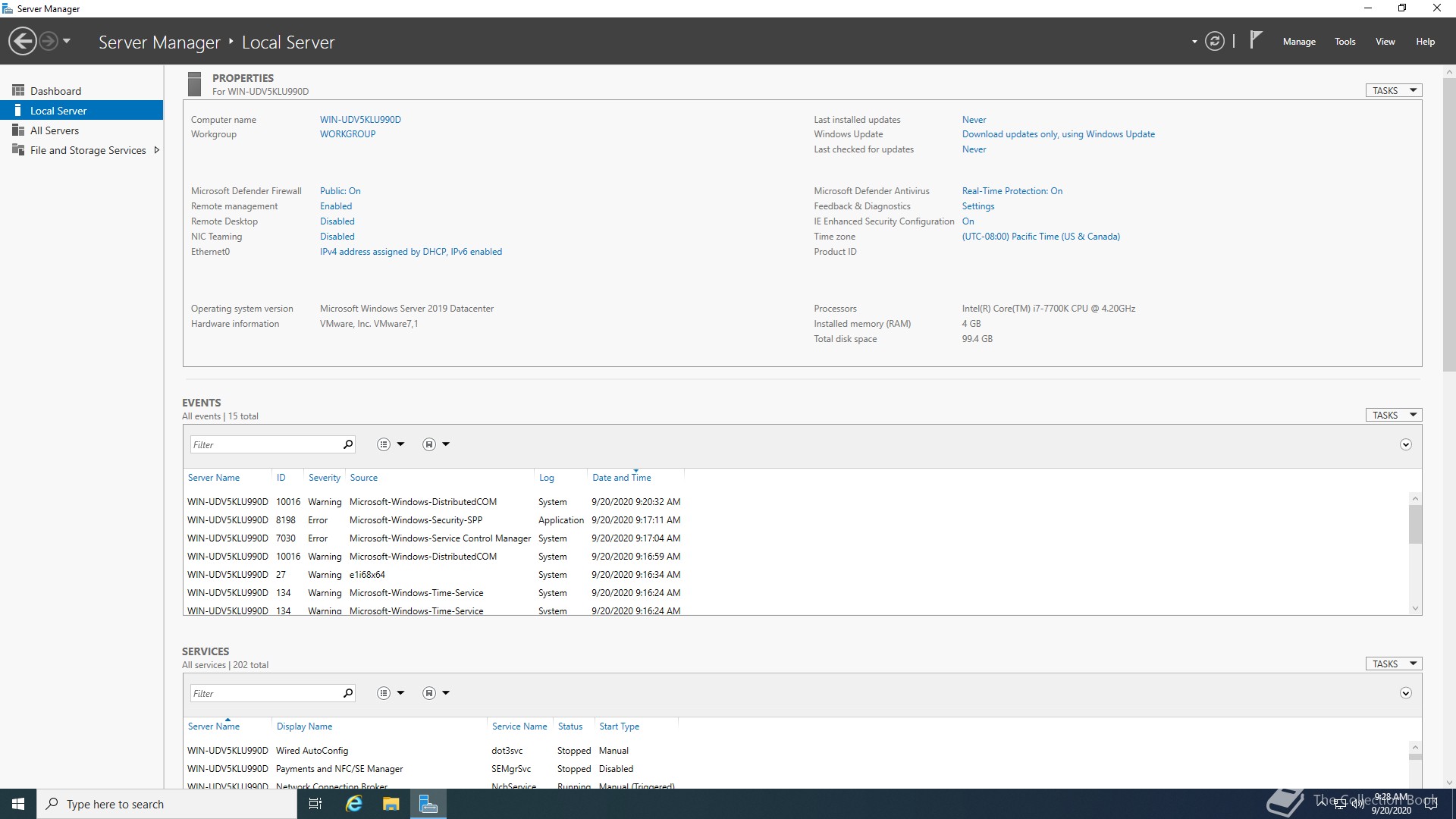The height and width of the screenshot is (819, 1456).
Task: Open the Manage menu
Action: coord(1299,42)
